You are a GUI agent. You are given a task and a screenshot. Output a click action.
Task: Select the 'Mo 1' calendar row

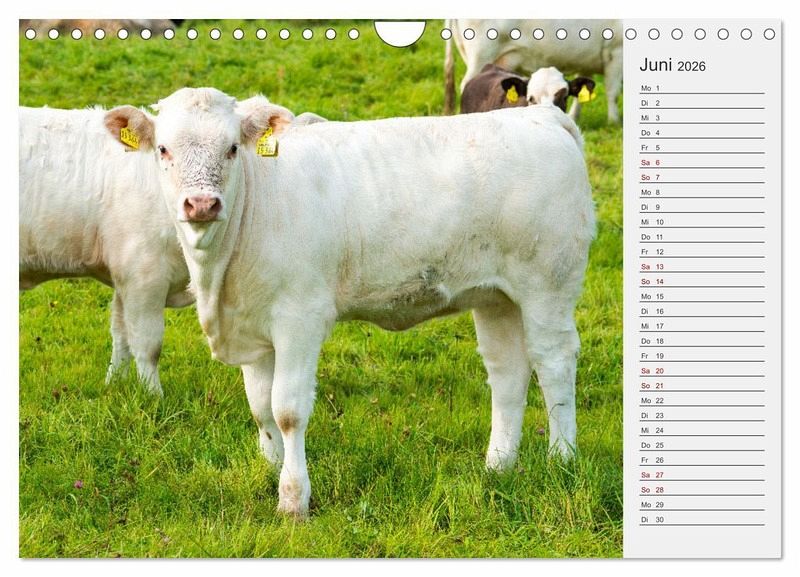click(x=702, y=88)
